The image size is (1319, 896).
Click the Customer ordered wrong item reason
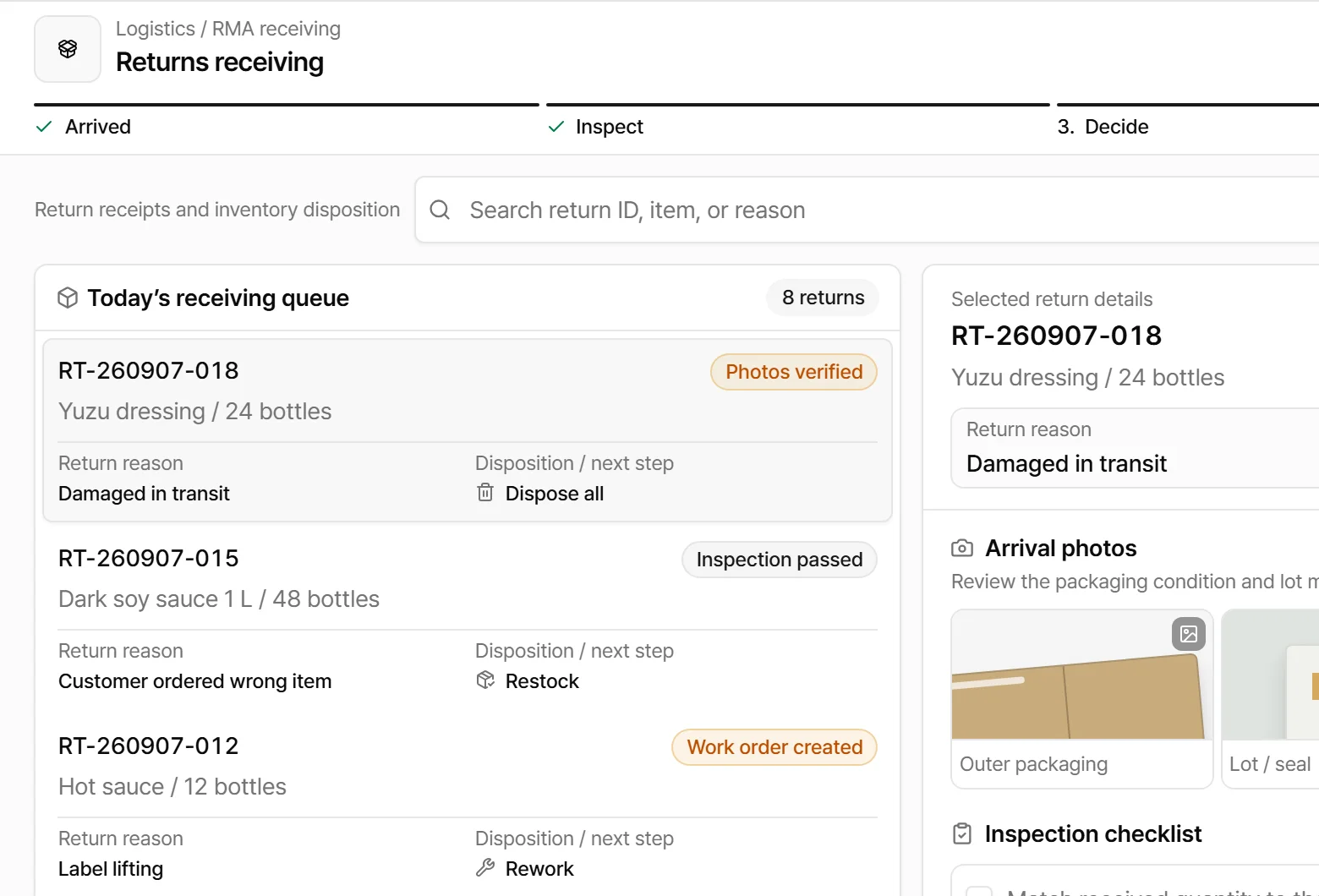tap(194, 681)
